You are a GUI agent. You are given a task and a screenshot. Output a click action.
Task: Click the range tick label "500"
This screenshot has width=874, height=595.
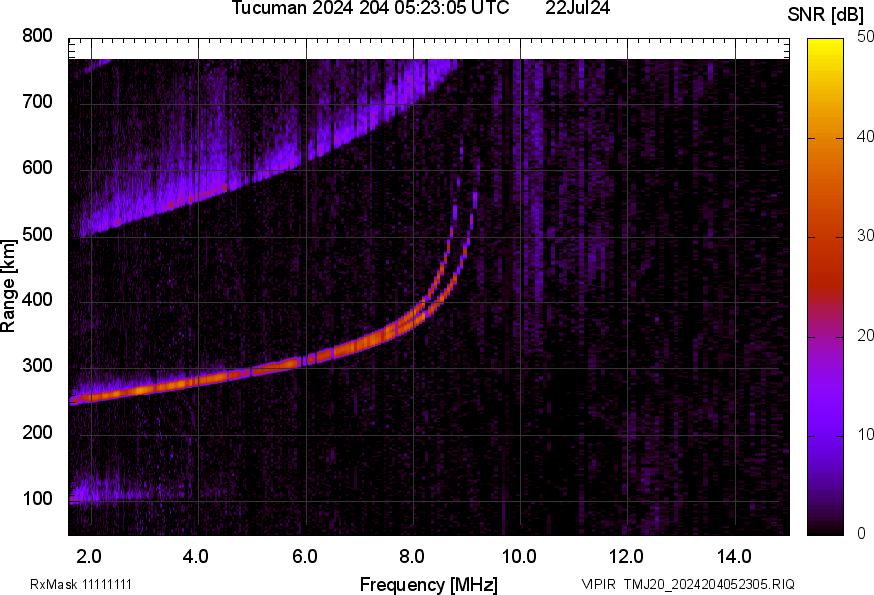37,234
